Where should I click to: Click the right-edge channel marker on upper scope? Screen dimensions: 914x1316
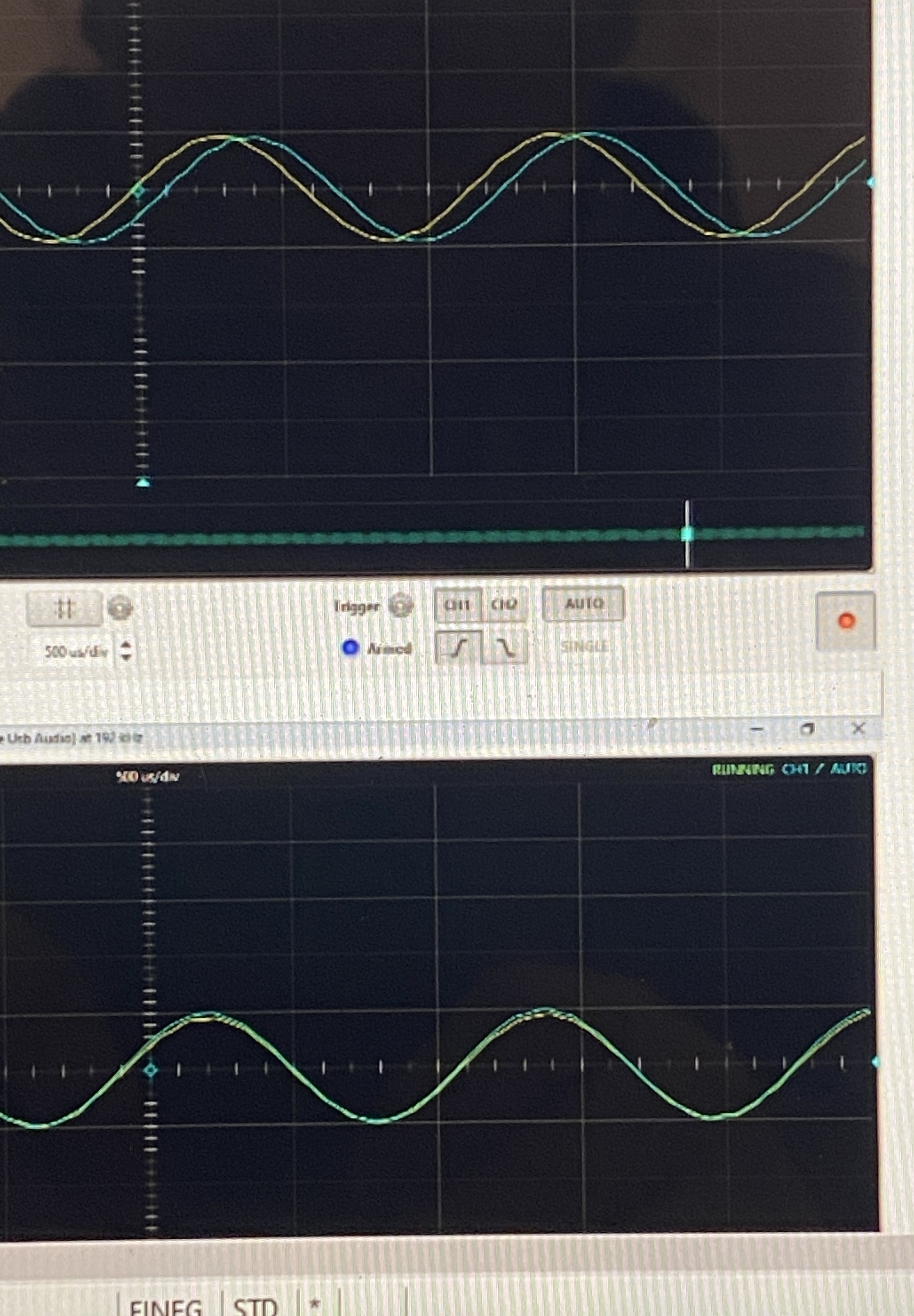(x=871, y=183)
